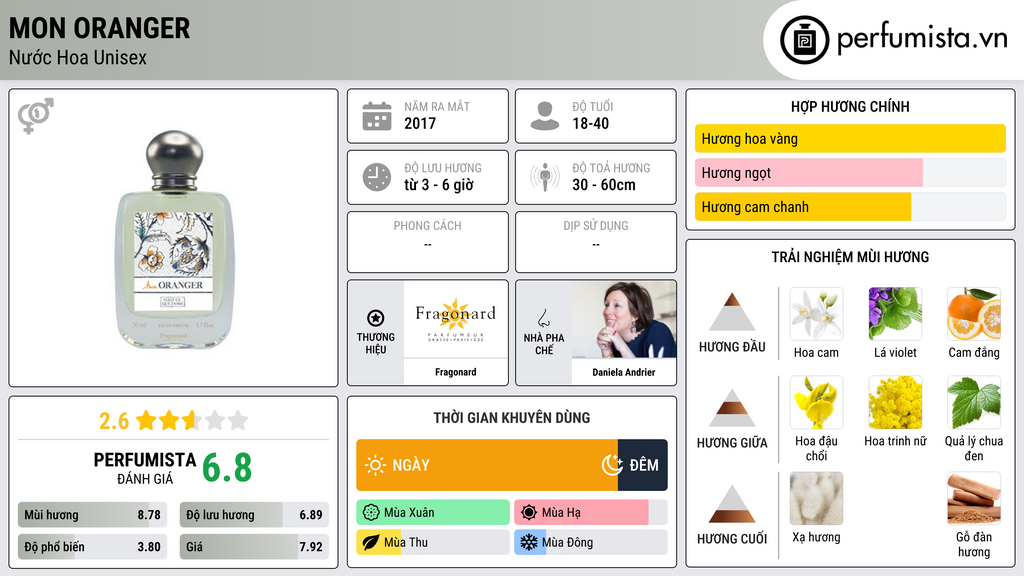Click the Trải nghiệm mùi hương heading

[x=850, y=257]
